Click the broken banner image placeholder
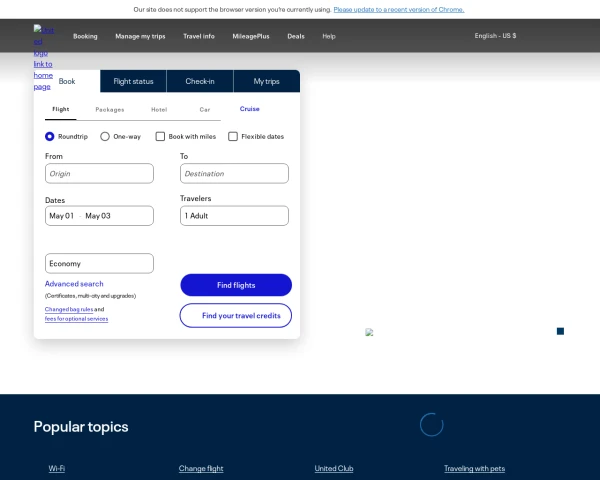The image size is (600, 480). [x=369, y=332]
